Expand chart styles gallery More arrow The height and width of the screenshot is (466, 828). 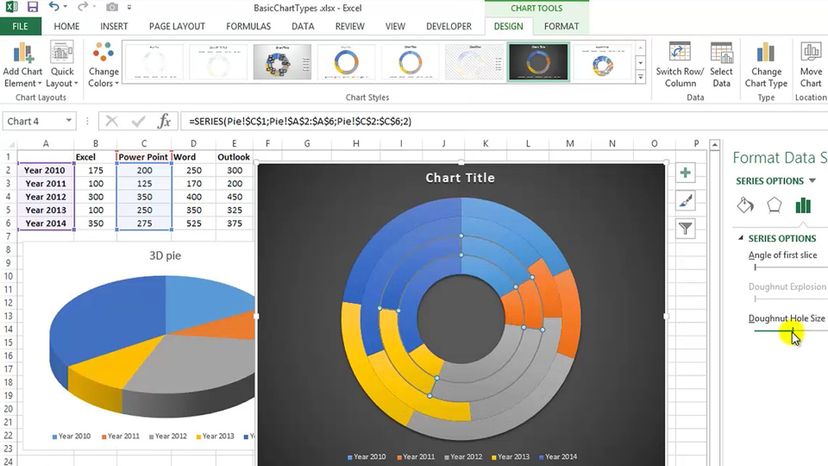click(641, 76)
